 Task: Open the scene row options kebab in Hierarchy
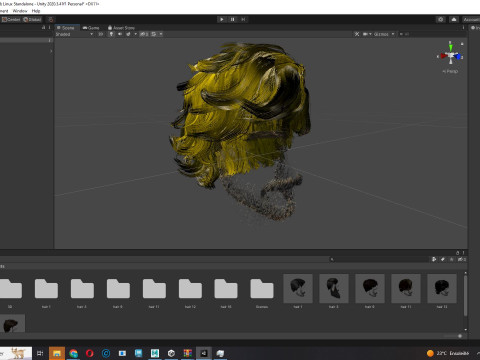pos(50,40)
